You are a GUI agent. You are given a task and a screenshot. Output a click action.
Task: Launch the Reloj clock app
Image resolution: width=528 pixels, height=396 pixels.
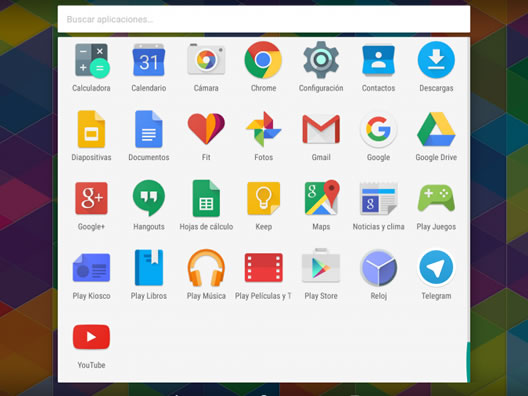point(378,268)
